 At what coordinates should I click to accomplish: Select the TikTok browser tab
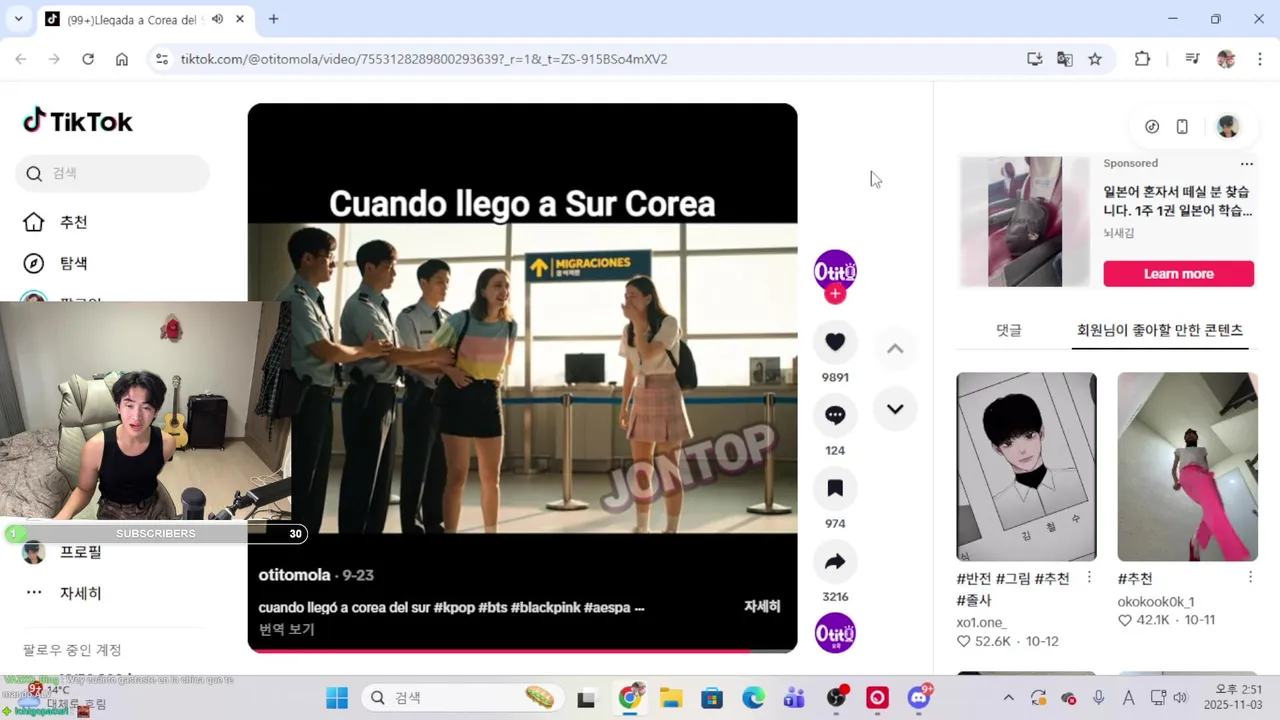point(146,19)
